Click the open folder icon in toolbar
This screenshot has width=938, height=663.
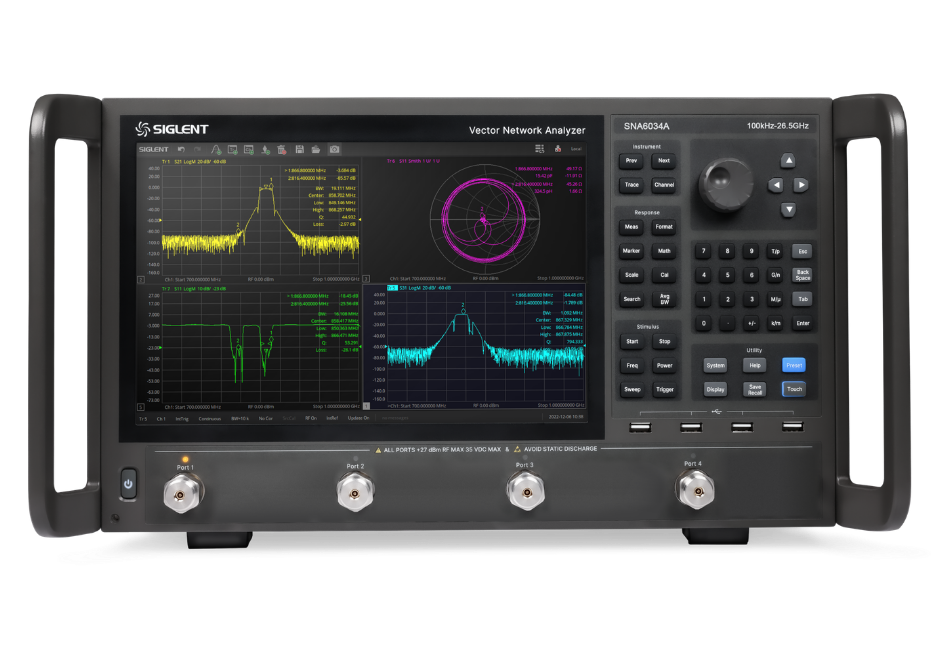316,149
